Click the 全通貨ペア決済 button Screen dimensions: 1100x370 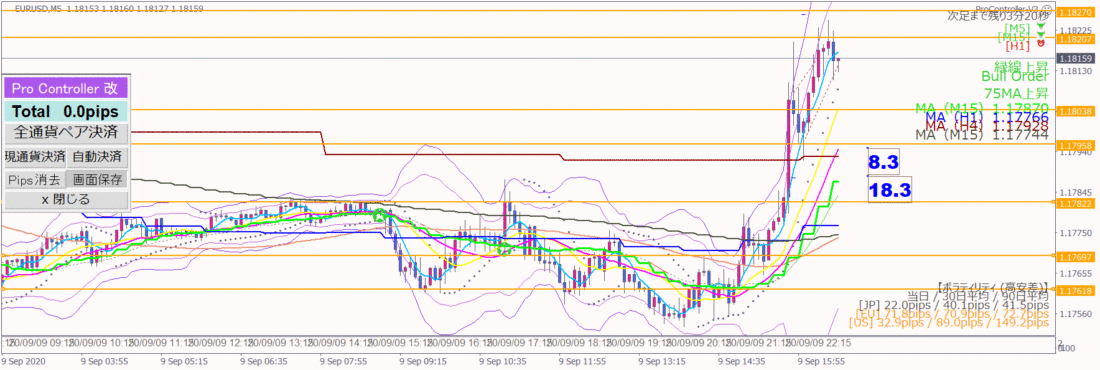coord(66,132)
